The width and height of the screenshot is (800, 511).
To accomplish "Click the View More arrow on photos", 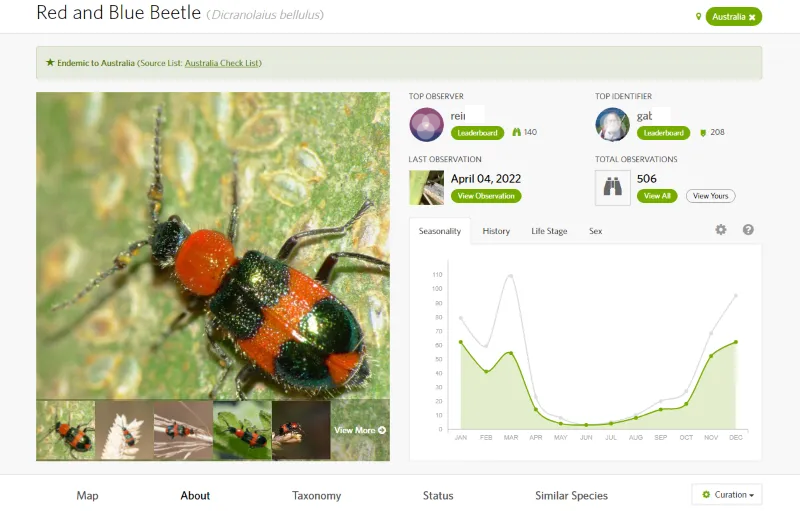I will (360, 430).
